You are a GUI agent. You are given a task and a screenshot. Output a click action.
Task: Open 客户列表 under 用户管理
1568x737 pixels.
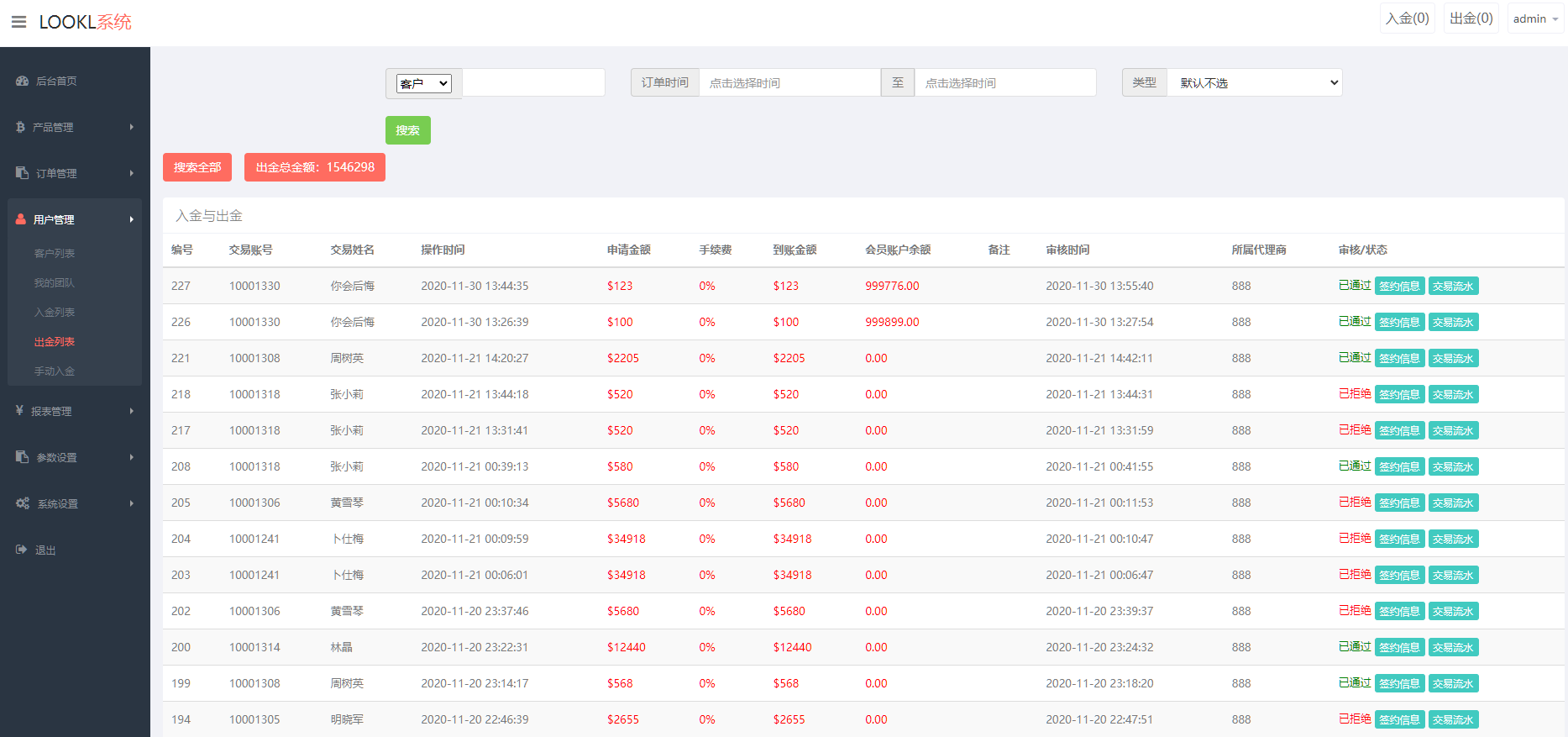click(x=55, y=254)
